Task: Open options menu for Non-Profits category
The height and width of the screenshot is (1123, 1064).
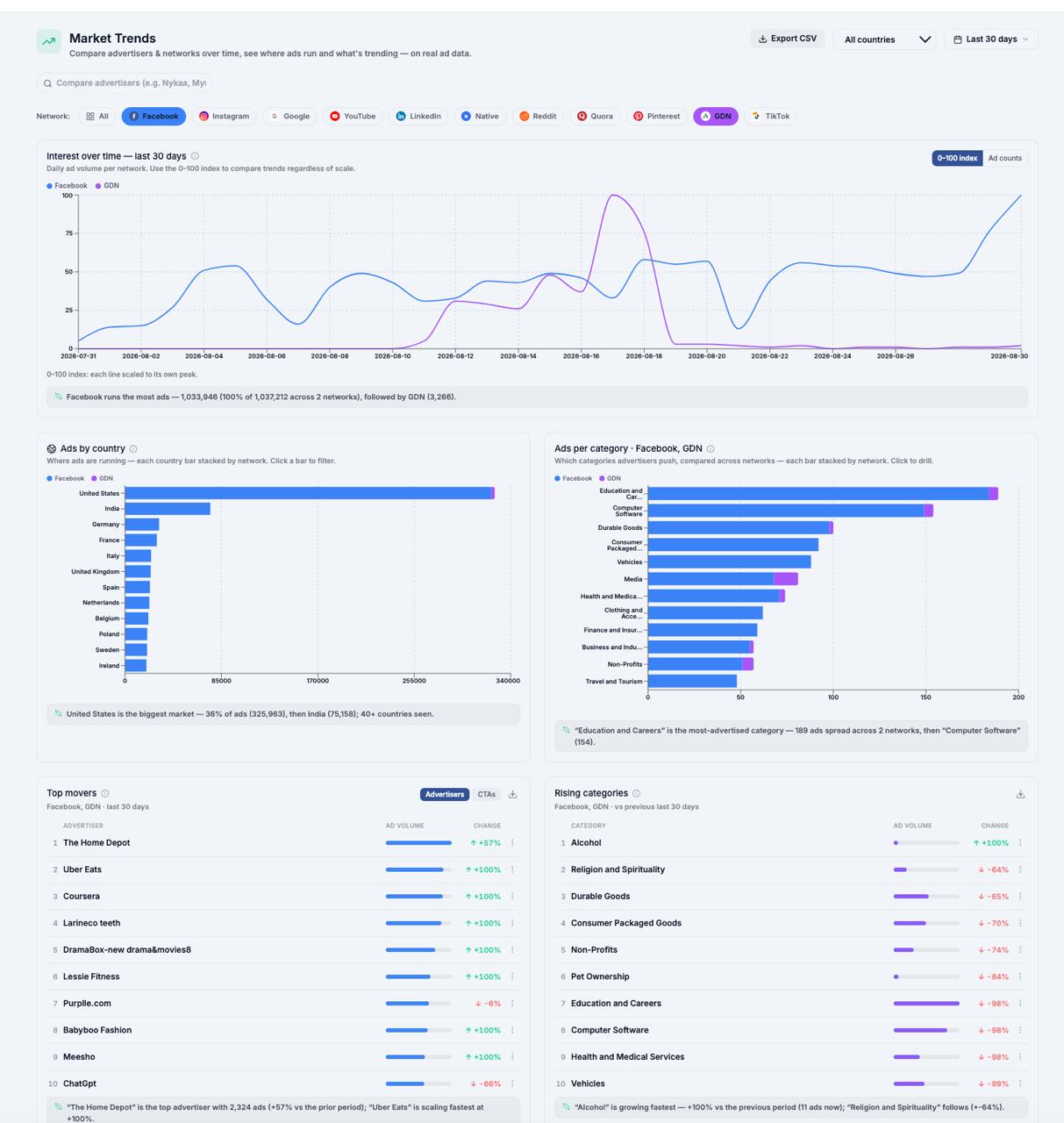Action: tap(1020, 950)
